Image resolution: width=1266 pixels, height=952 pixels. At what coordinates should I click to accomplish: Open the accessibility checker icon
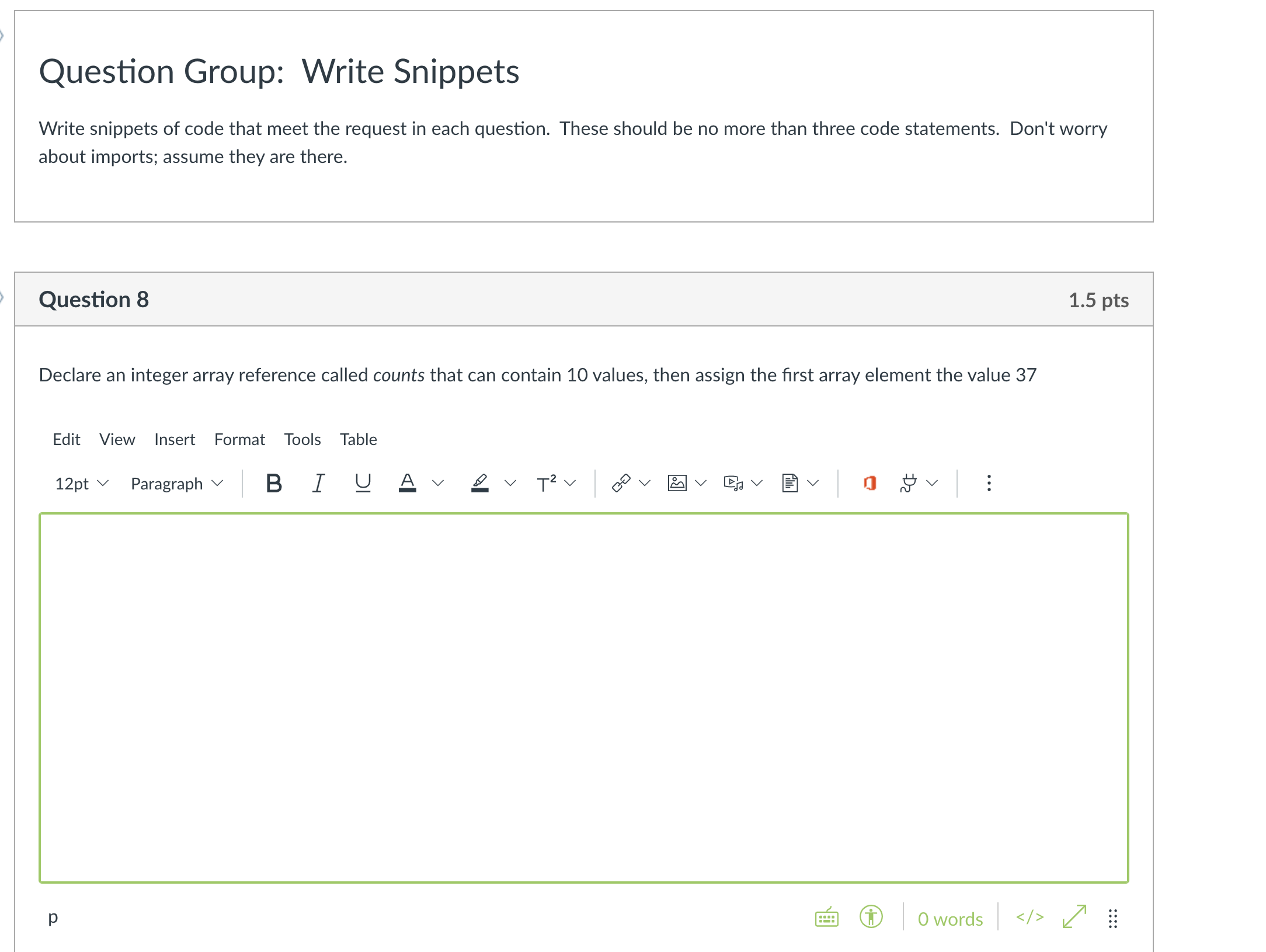[x=871, y=918]
